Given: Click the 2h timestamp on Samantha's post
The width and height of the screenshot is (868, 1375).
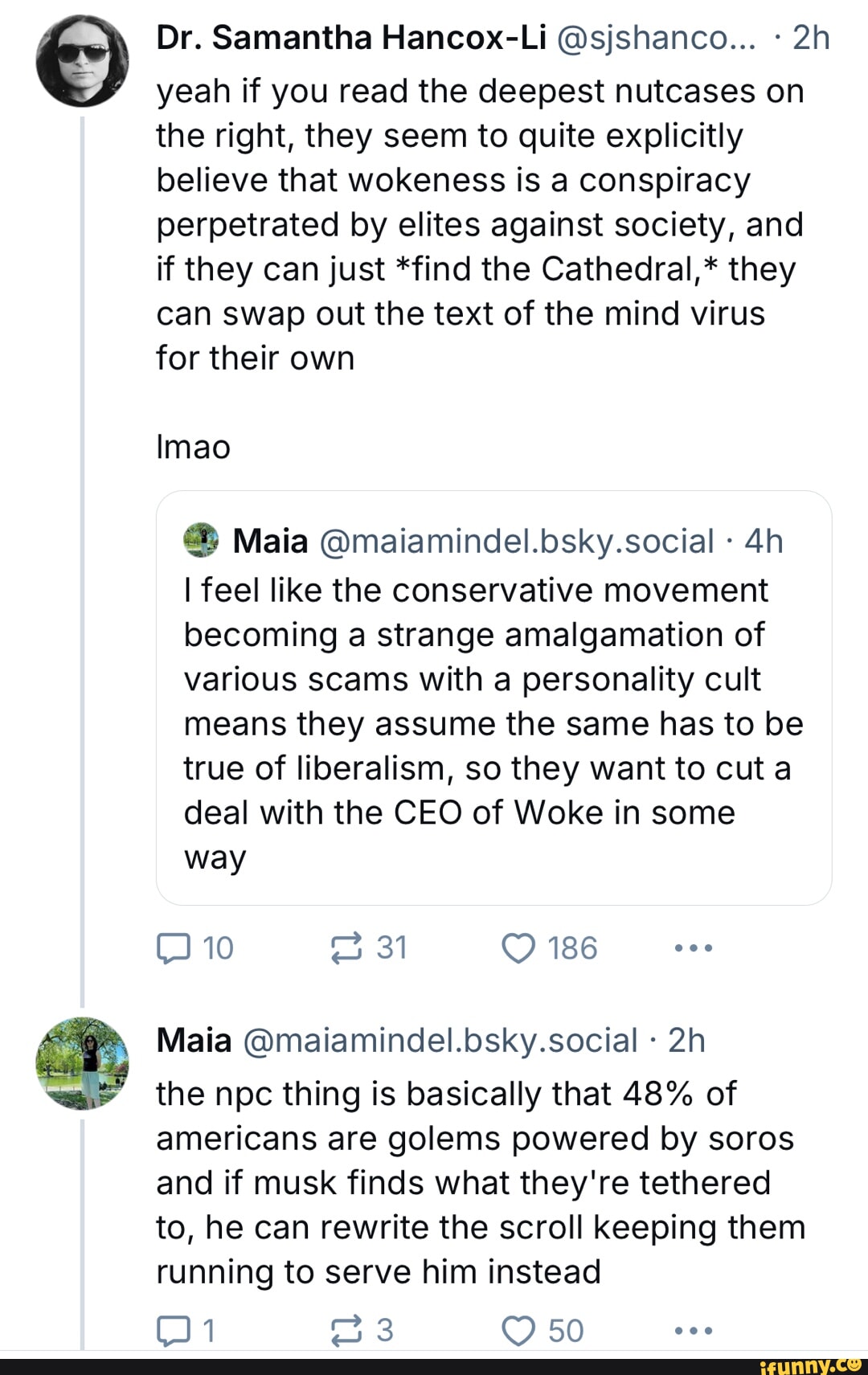Looking at the screenshot, I should 811,38.
